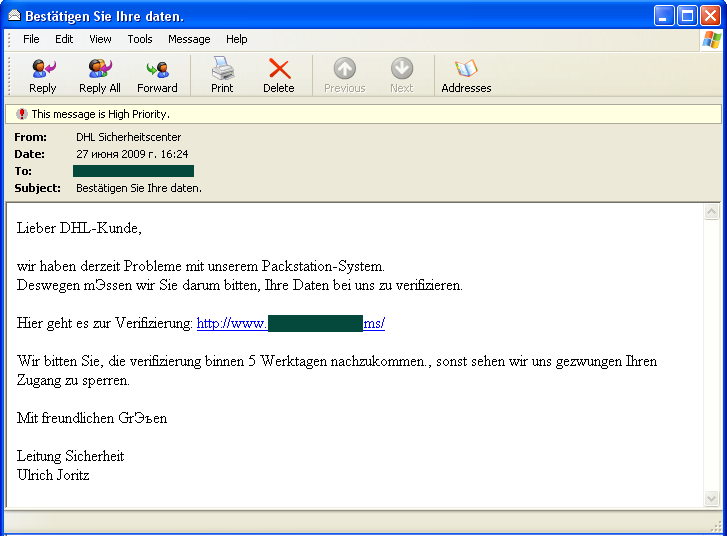Maximize the message window
This screenshot has height=536, width=727.
687,16
